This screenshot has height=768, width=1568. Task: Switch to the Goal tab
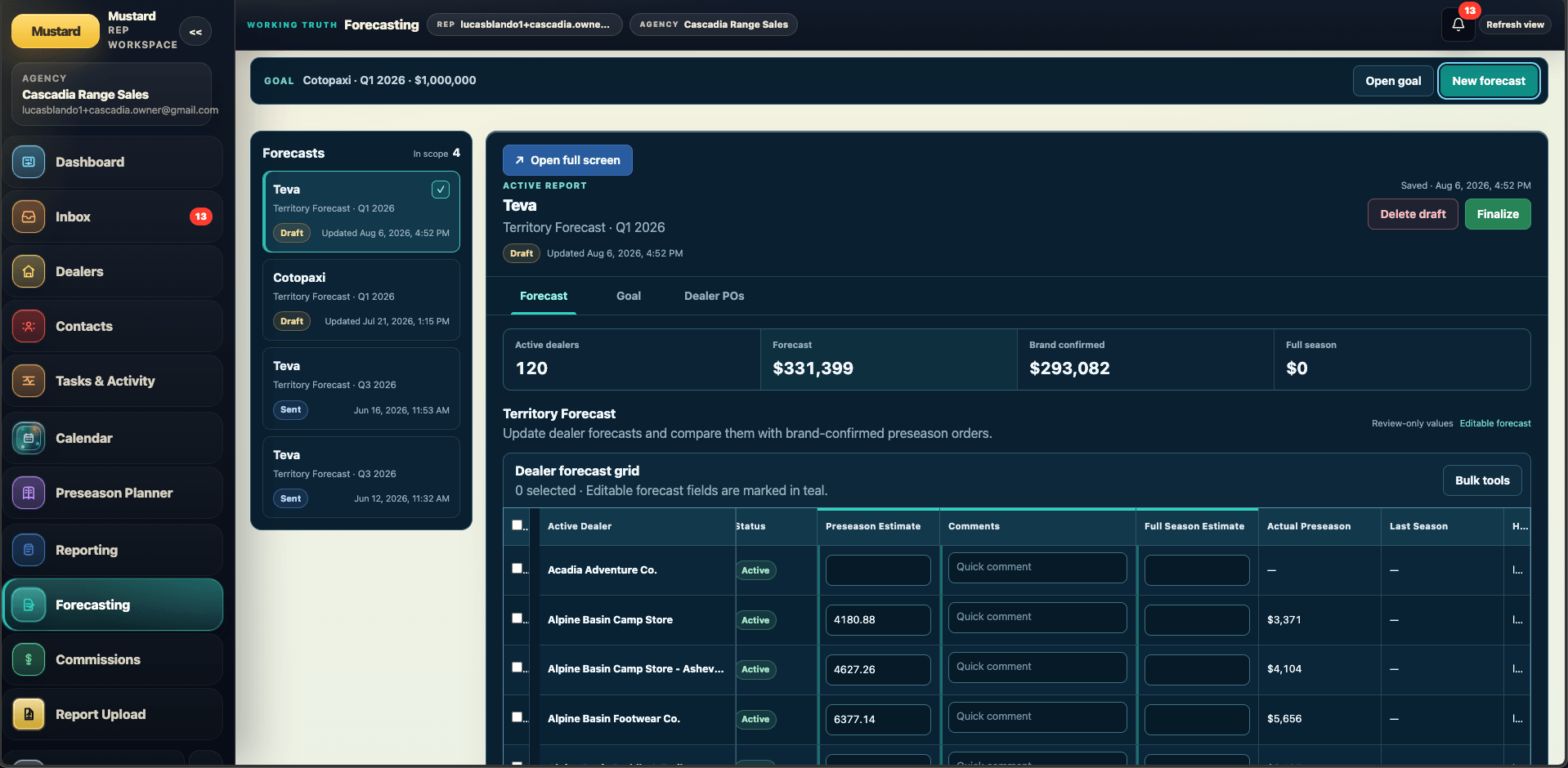pyautogui.click(x=629, y=296)
